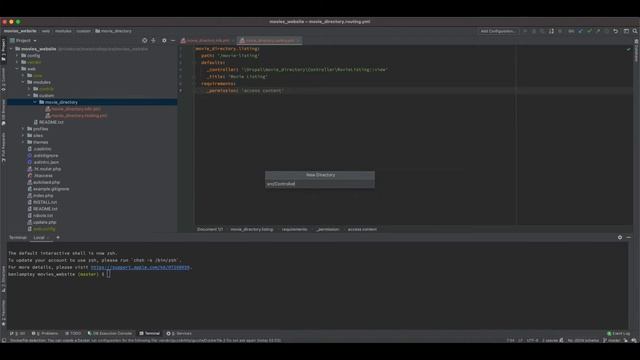640x360 pixels.
Task: Collapse the movies_website root folder
Action: pos(11,49)
